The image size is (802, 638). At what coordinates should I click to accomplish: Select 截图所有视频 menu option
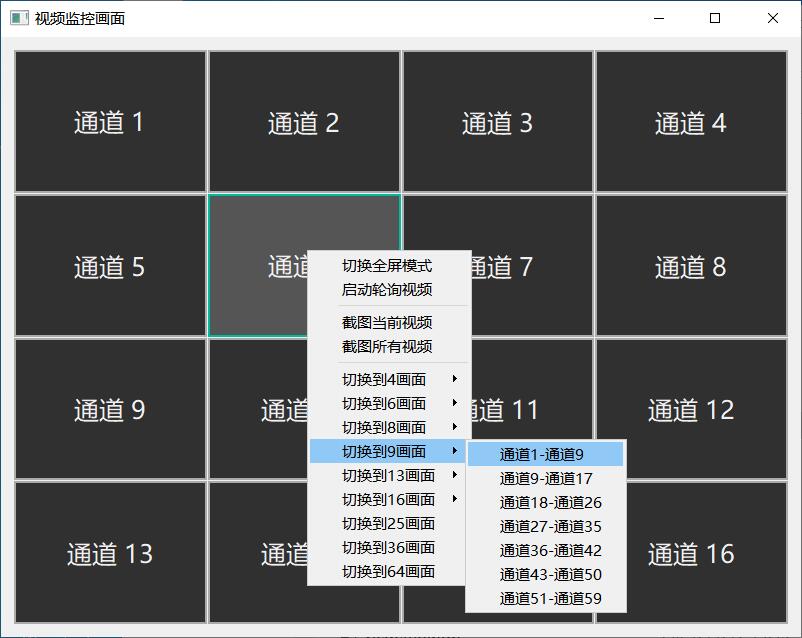[387, 347]
